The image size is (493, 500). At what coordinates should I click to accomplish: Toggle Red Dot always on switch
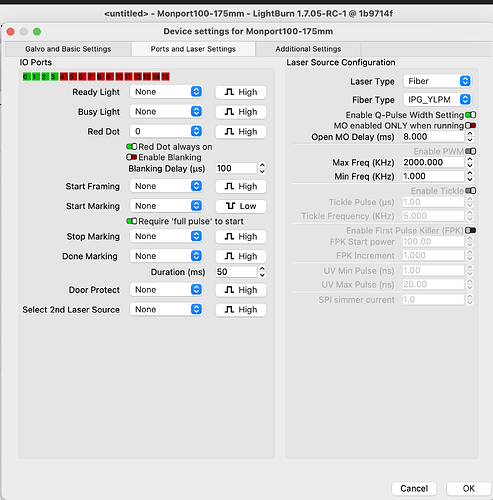point(132,147)
